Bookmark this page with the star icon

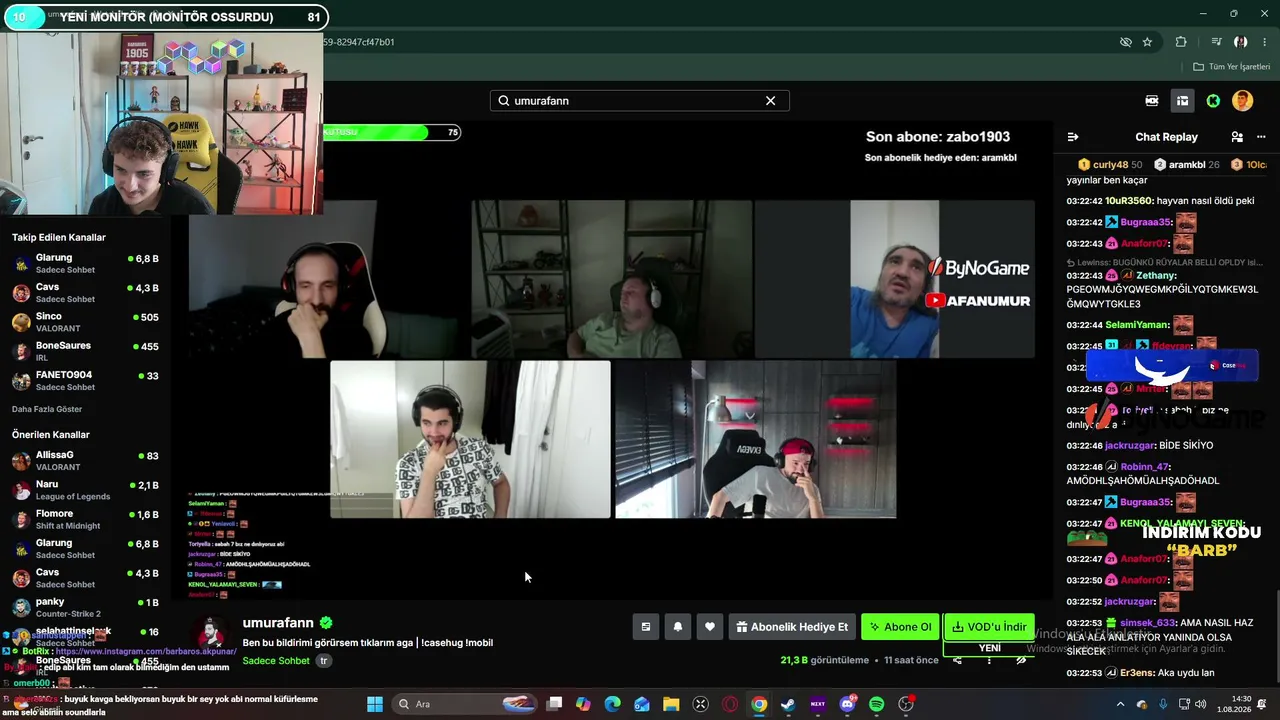pos(1147,42)
